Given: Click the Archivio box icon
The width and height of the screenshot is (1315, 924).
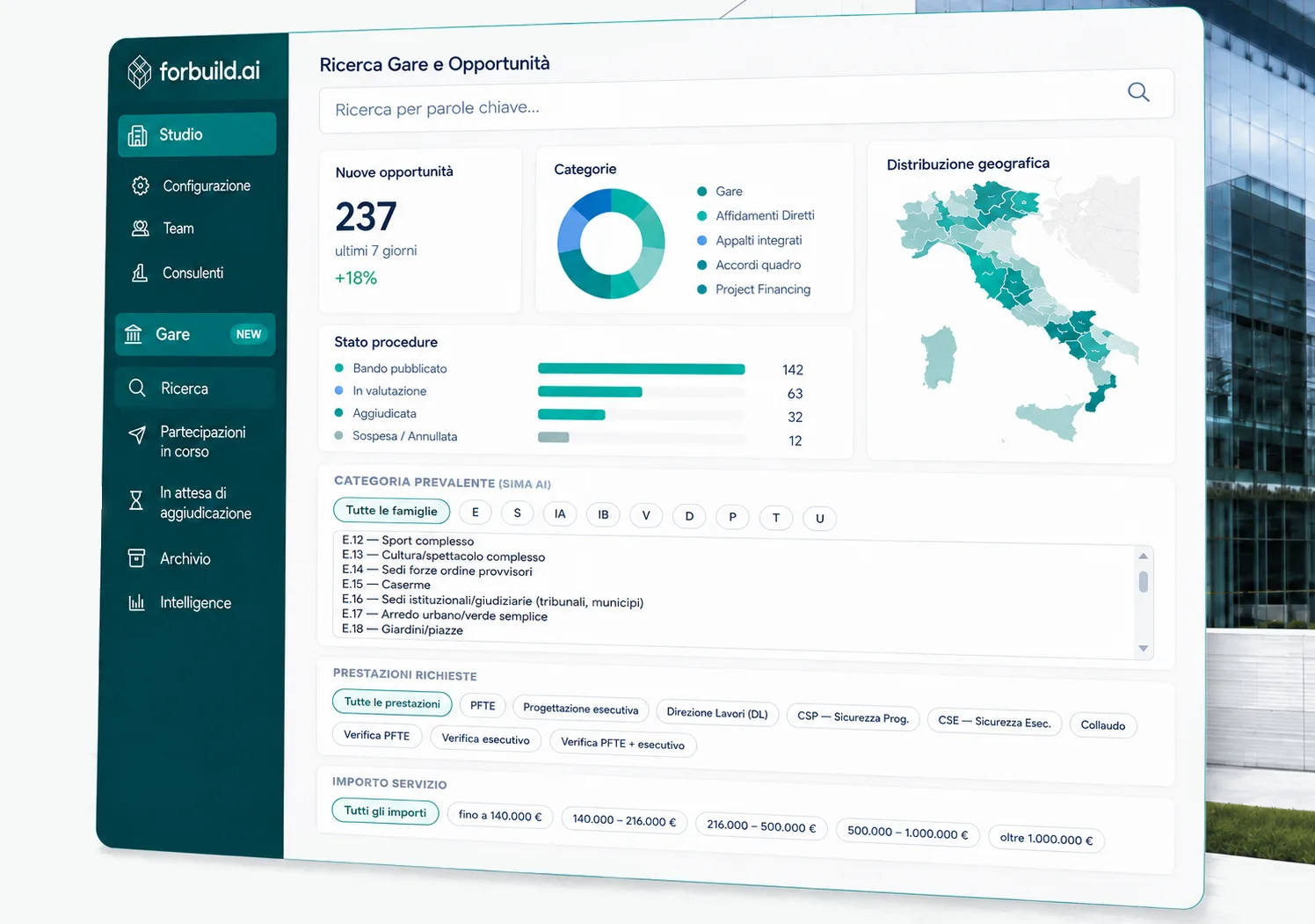Looking at the screenshot, I should tap(136, 558).
